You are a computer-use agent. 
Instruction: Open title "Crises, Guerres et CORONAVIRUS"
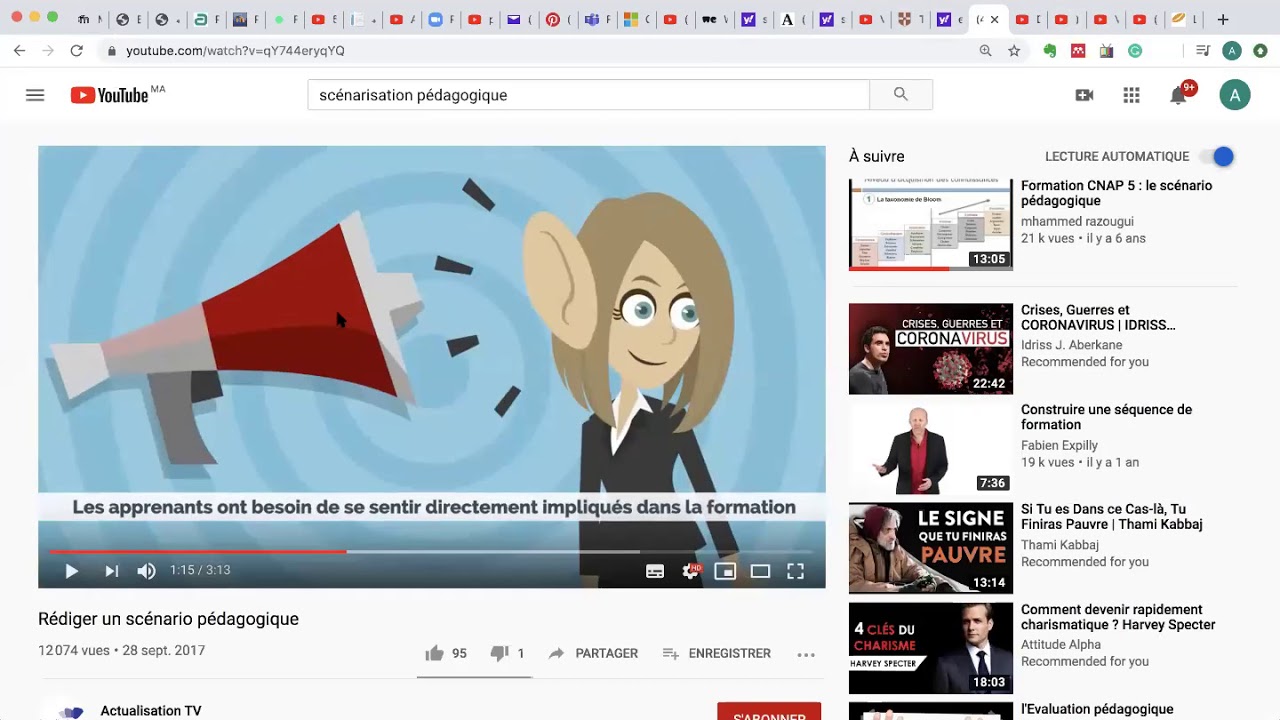coord(1098,317)
